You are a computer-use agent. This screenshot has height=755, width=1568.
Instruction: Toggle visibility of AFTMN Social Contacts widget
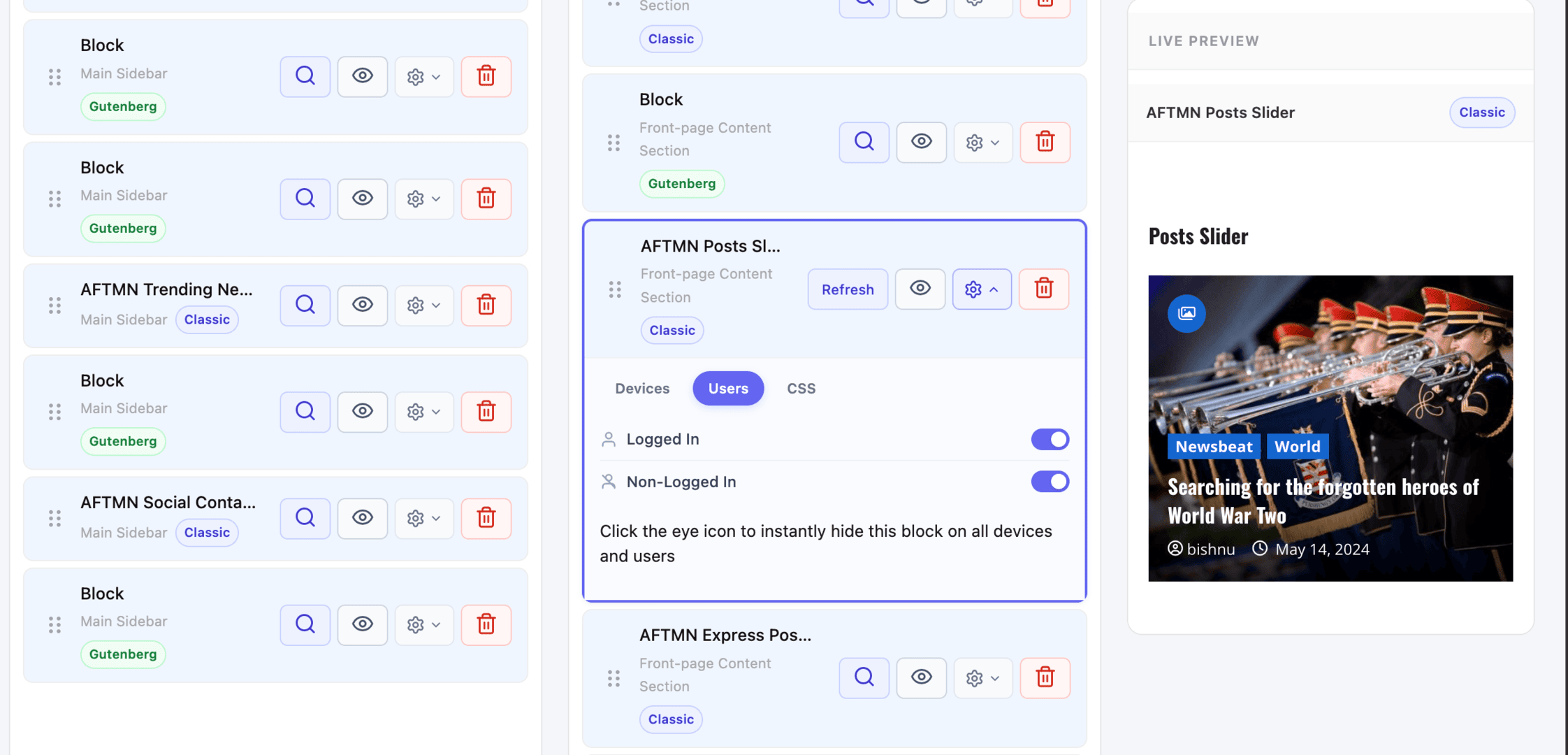click(363, 518)
